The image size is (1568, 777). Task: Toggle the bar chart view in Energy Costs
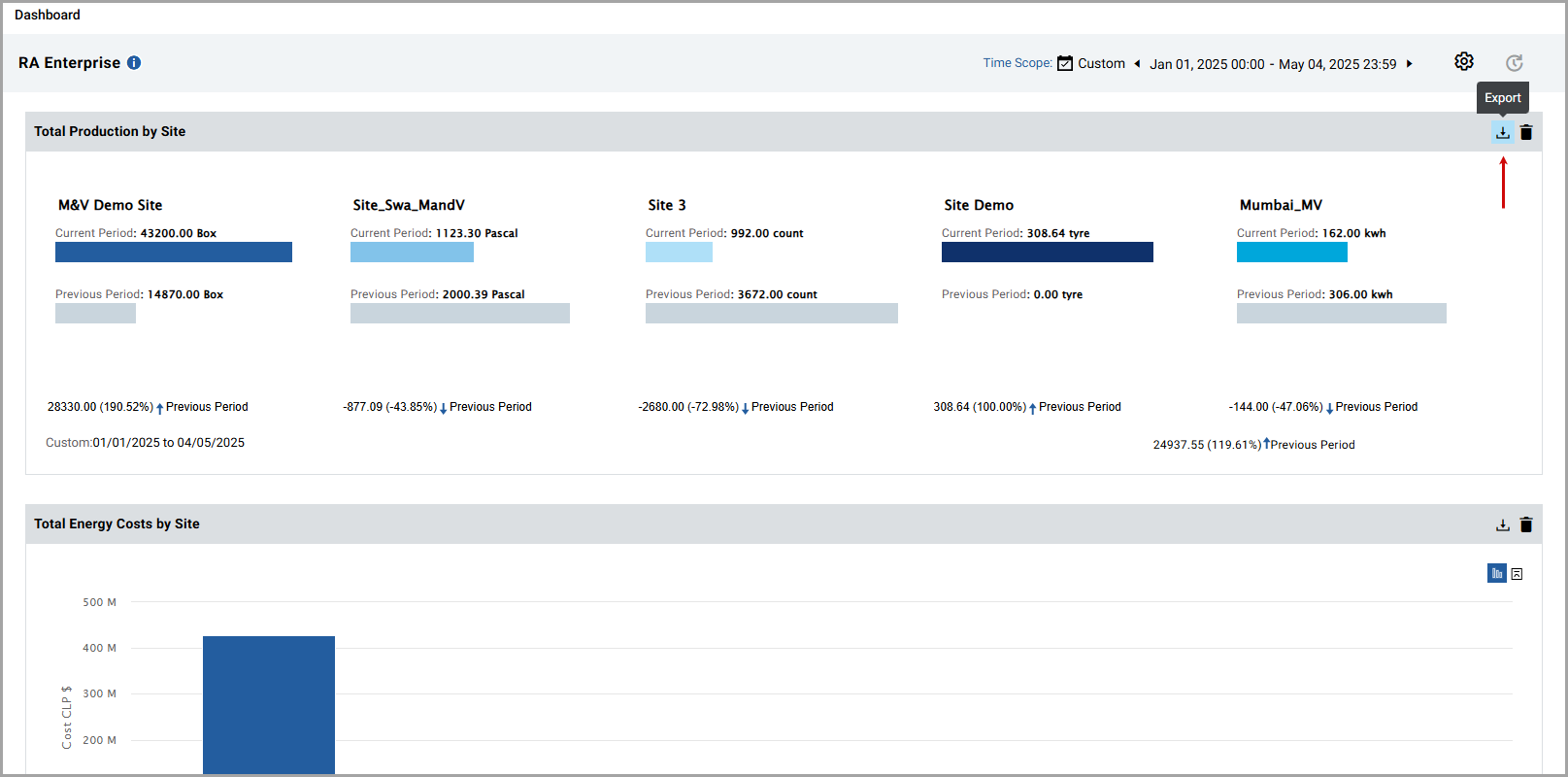click(1496, 574)
